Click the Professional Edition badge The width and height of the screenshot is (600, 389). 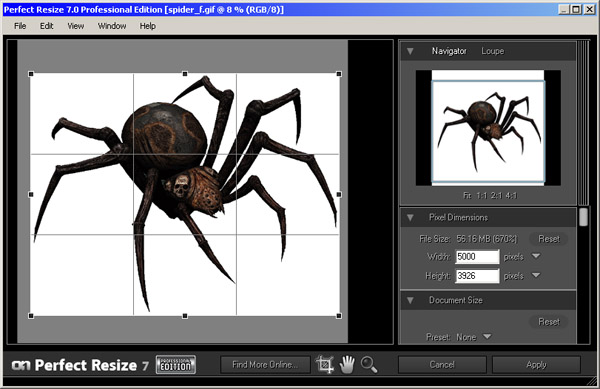(x=176, y=365)
